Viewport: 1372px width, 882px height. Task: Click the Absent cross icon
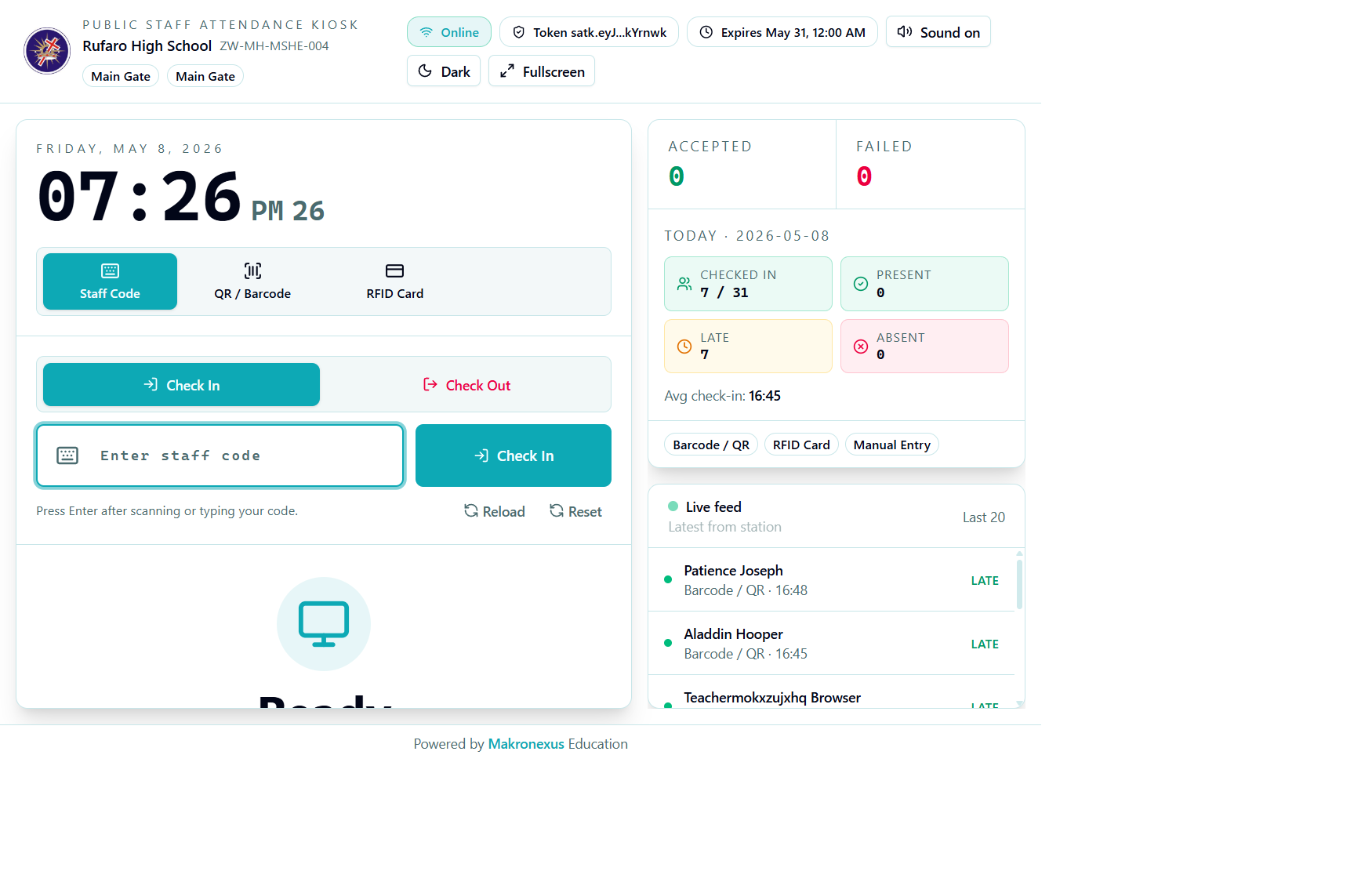pos(861,347)
